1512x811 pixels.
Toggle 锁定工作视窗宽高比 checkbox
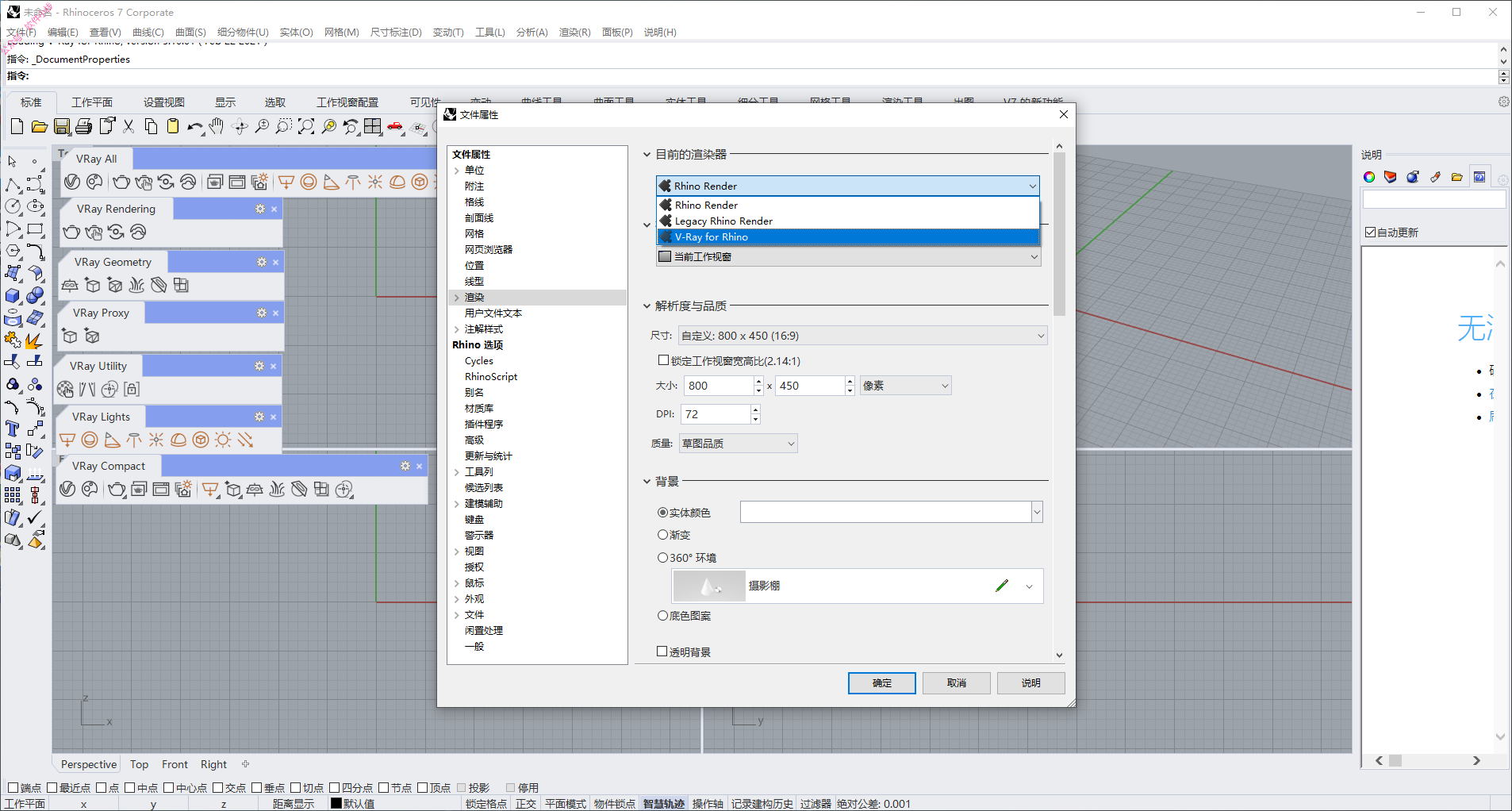point(663,360)
